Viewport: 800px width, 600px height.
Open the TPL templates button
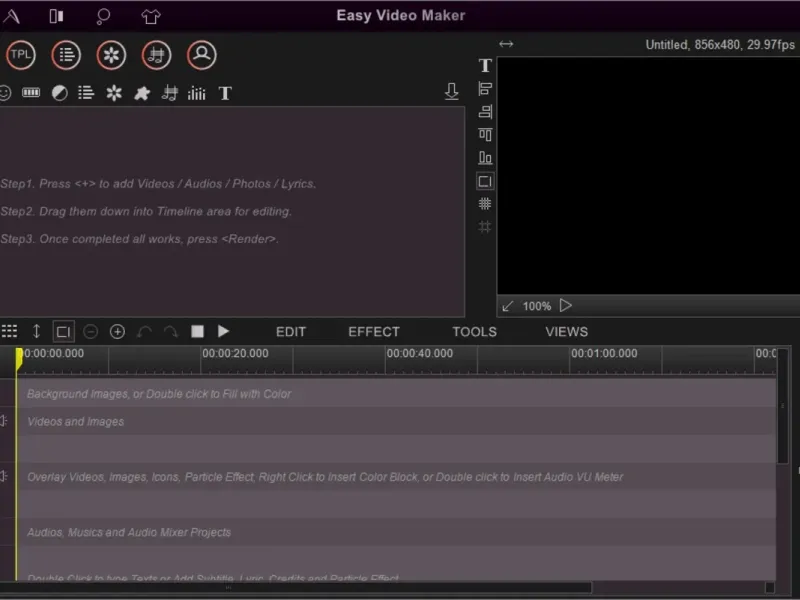21,55
